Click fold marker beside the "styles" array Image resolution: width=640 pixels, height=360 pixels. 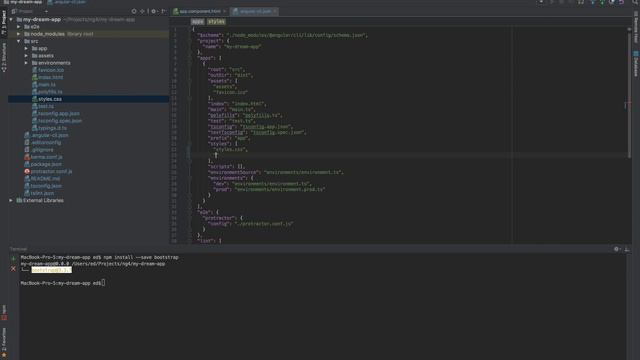click(x=189, y=144)
